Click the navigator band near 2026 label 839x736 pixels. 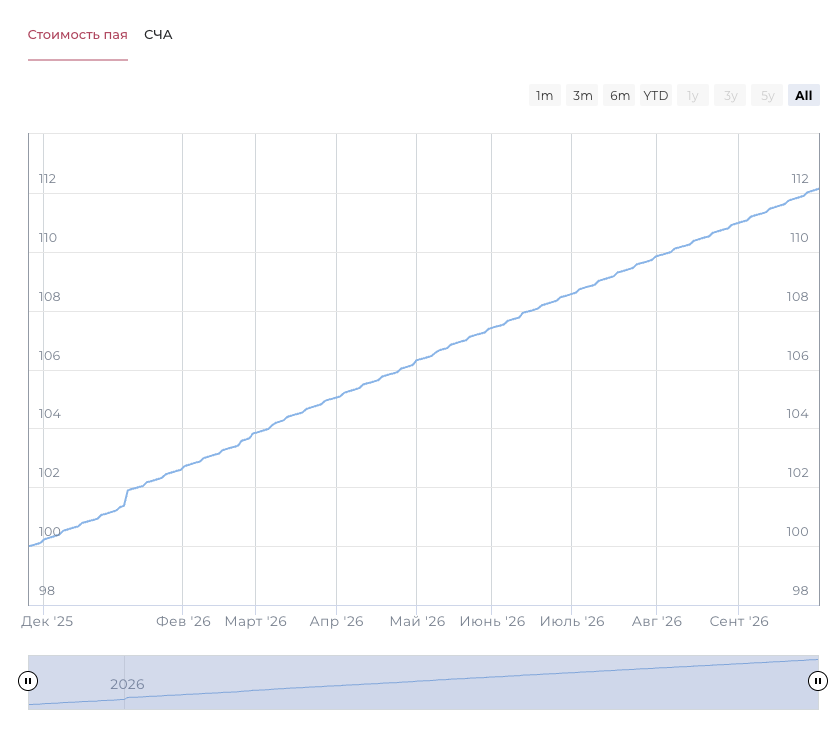[127, 684]
